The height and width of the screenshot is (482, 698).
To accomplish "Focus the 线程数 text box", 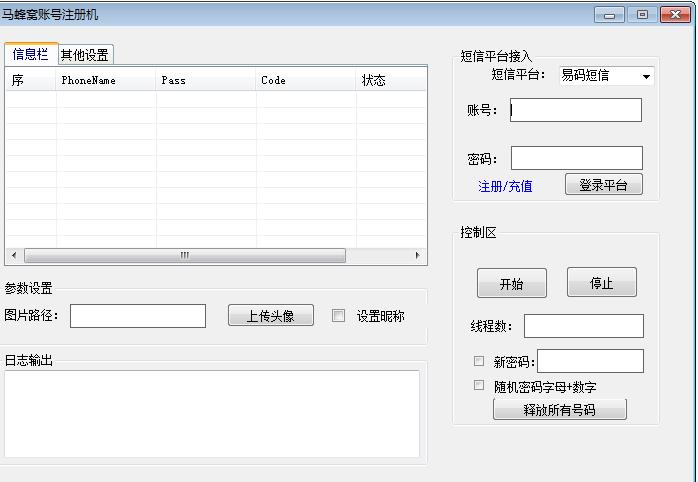I will click(x=583, y=326).
